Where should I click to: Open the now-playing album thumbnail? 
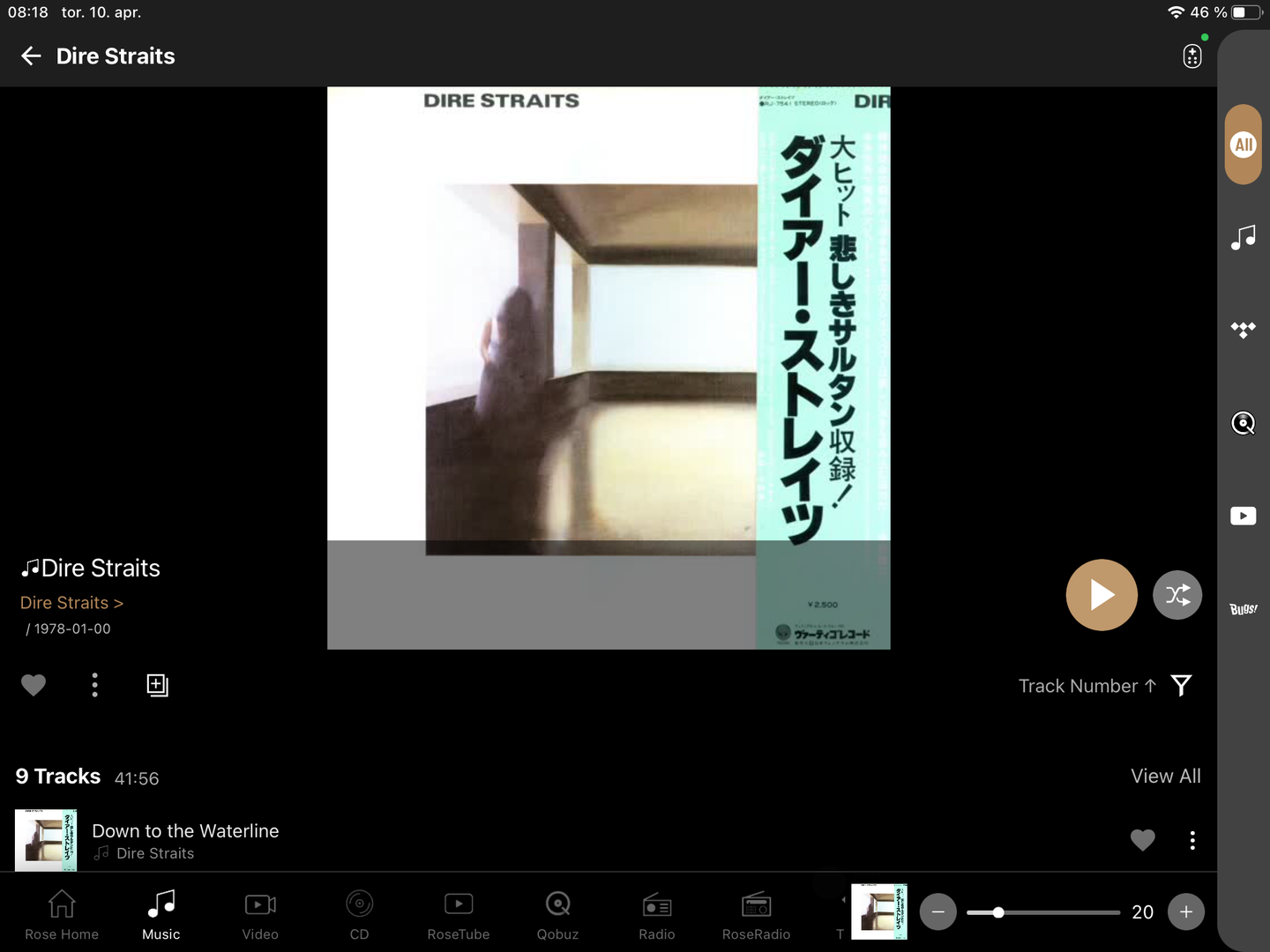[x=879, y=911]
